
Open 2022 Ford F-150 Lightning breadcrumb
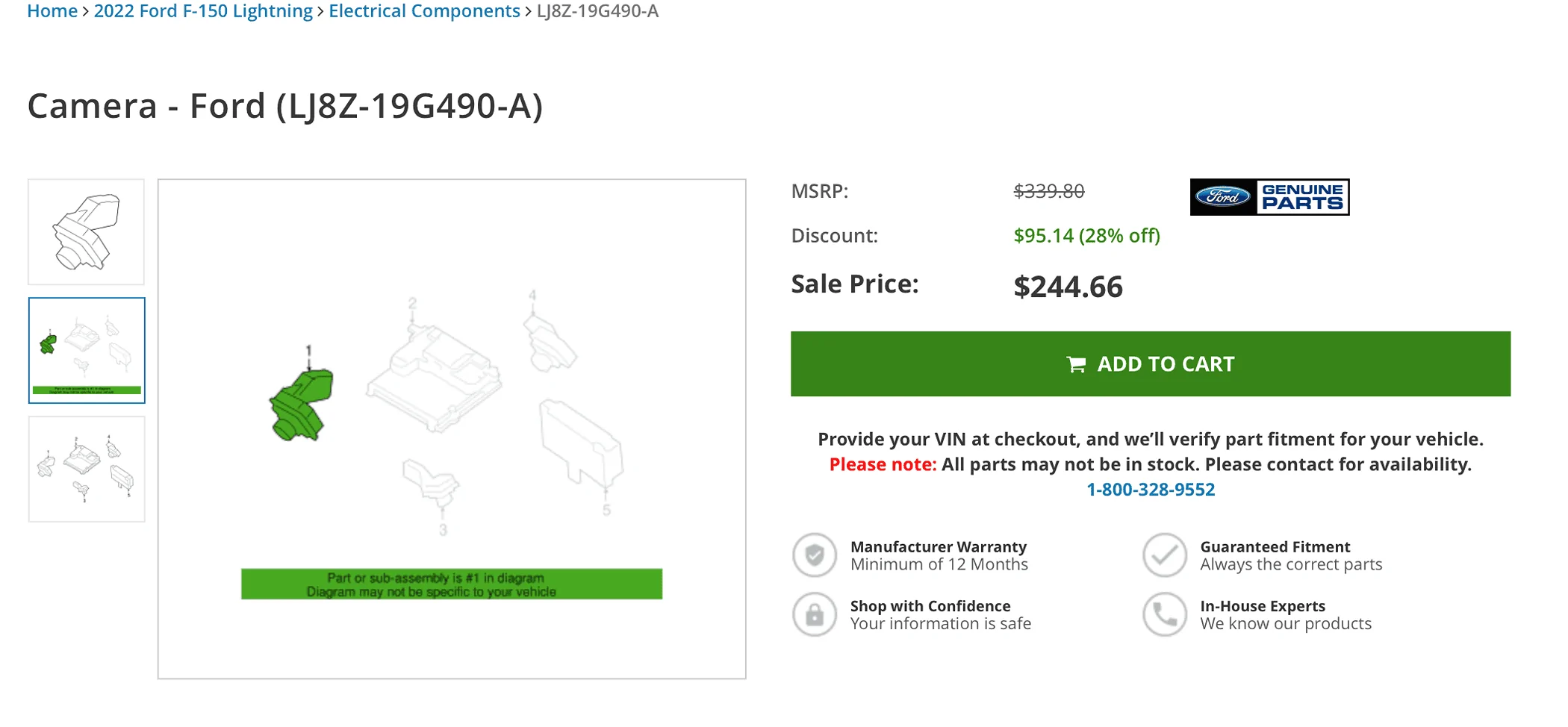(x=203, y=11)
